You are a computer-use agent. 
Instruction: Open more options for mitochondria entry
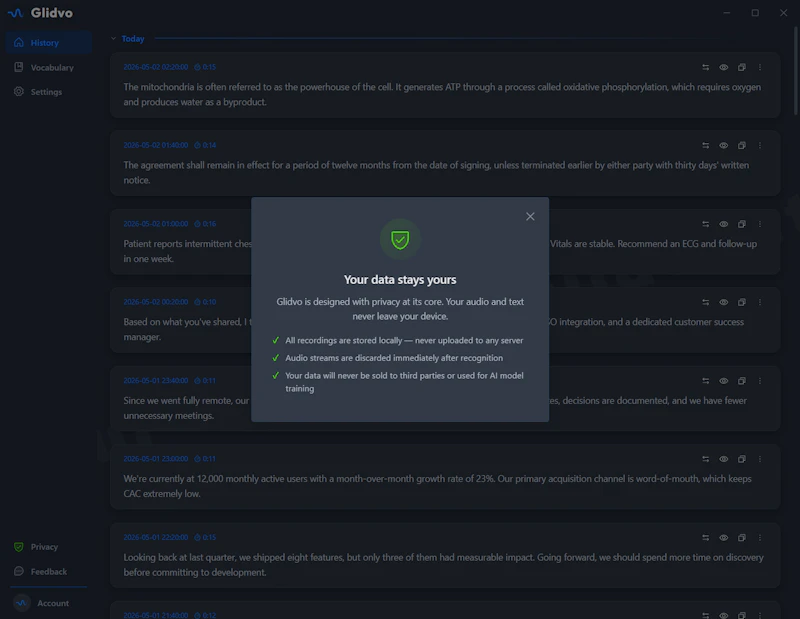pos(760,67)
